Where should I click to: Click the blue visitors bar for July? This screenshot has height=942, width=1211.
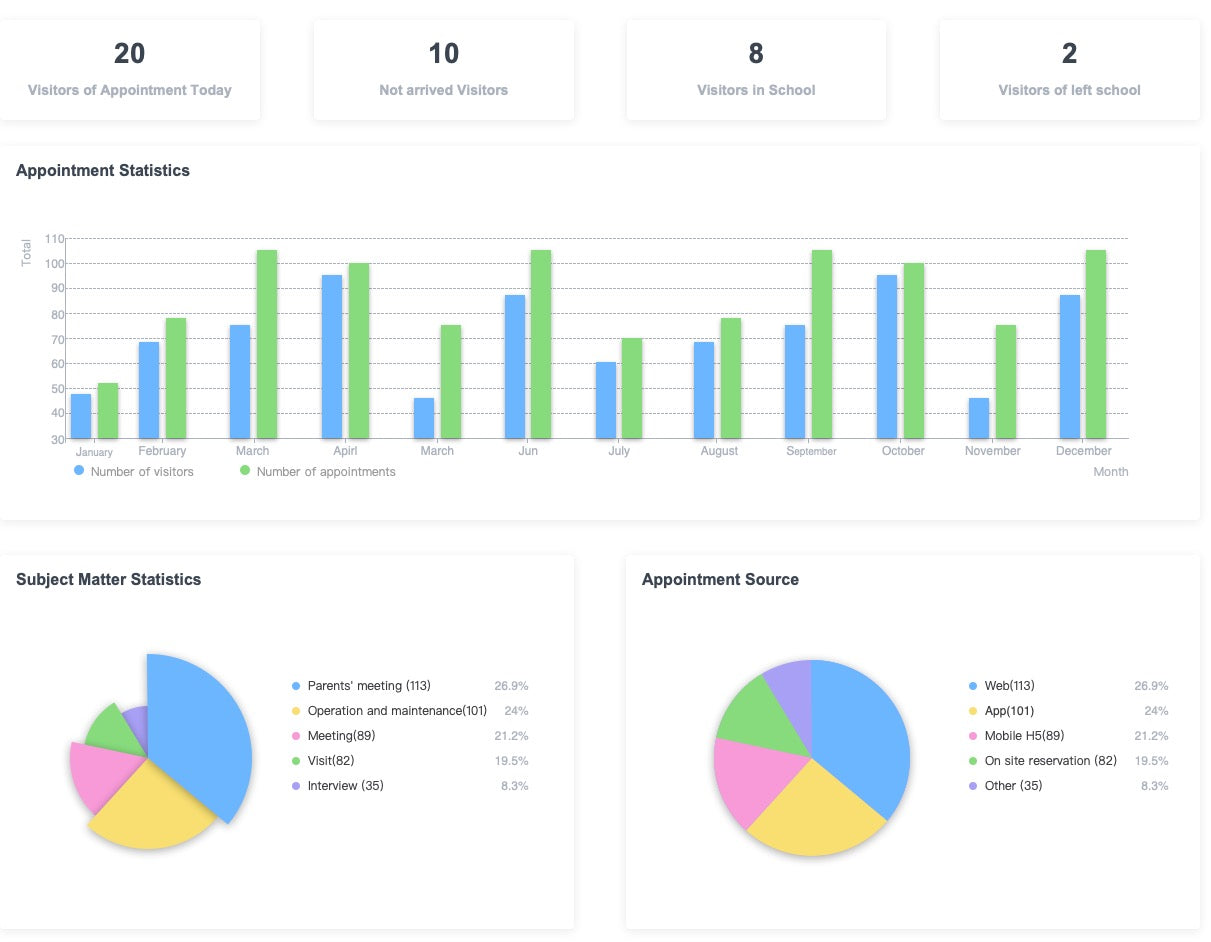pyautogui.click(x=606, y=400)
